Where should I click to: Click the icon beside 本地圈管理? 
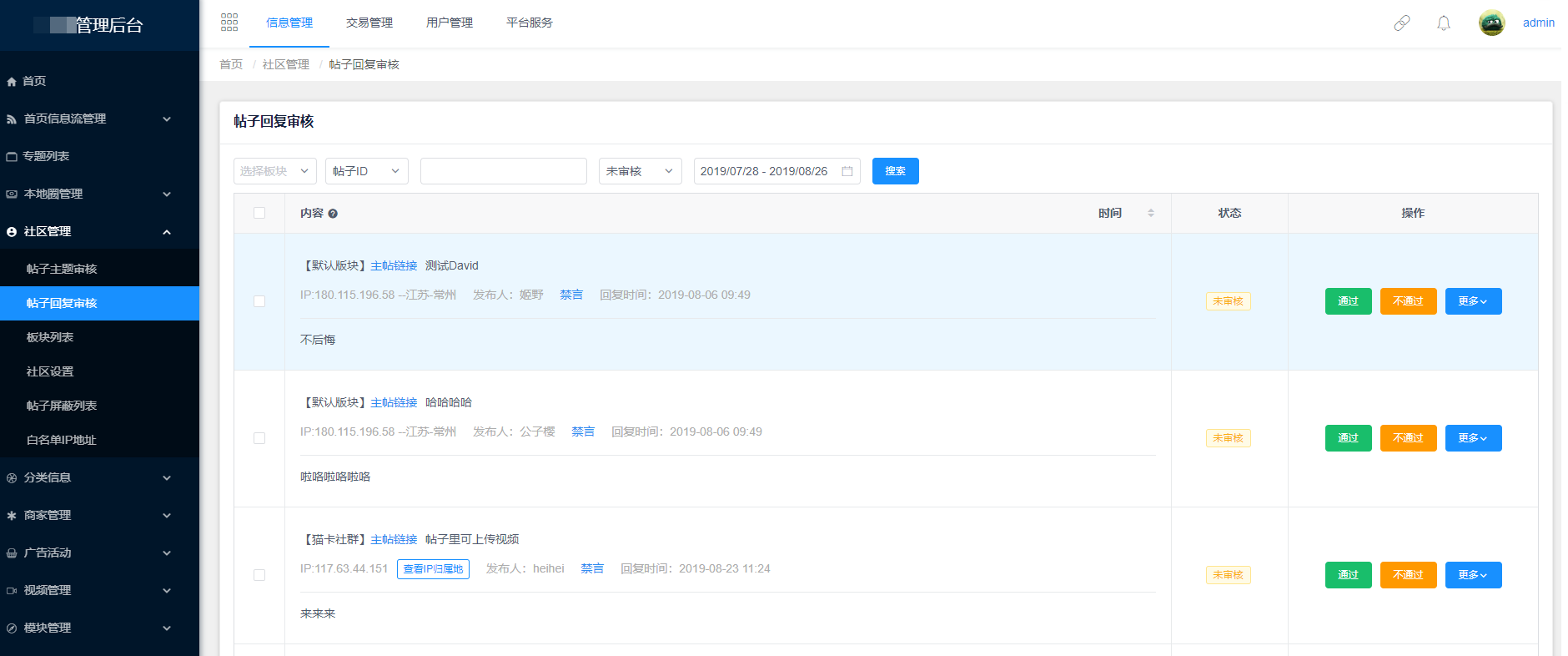[x=12, y=194]
